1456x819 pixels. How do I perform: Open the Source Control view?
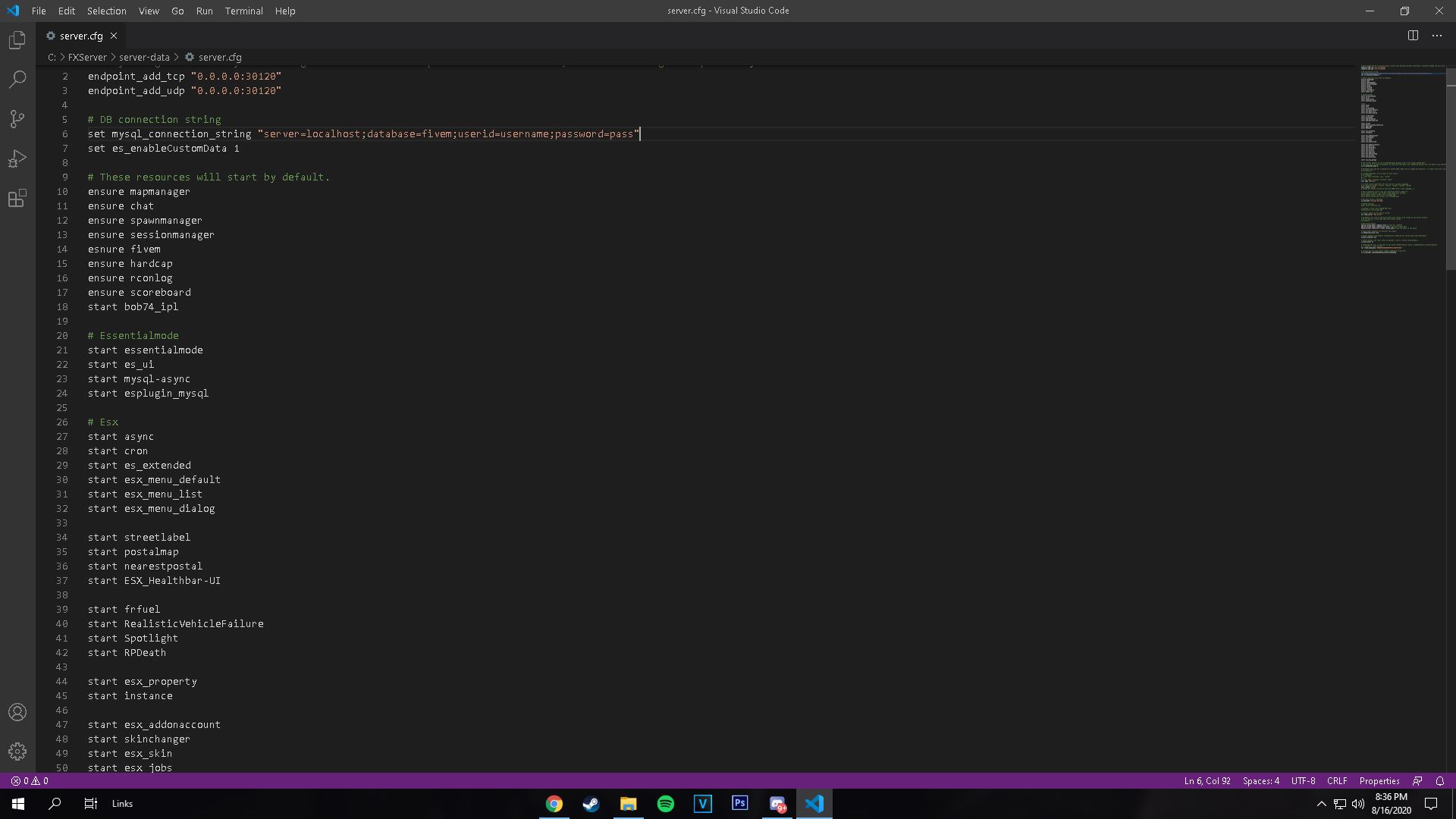click(x=17, y=119)
